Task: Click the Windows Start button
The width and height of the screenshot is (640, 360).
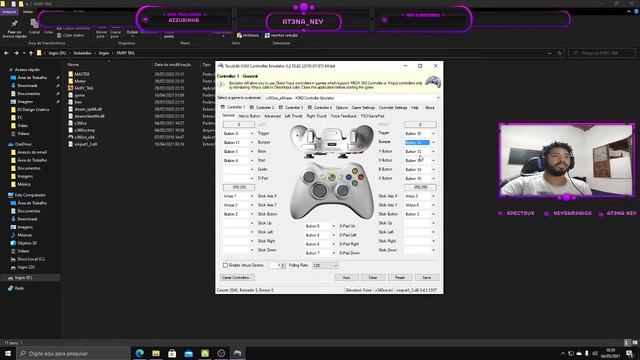Action: [x=8, y=353]
